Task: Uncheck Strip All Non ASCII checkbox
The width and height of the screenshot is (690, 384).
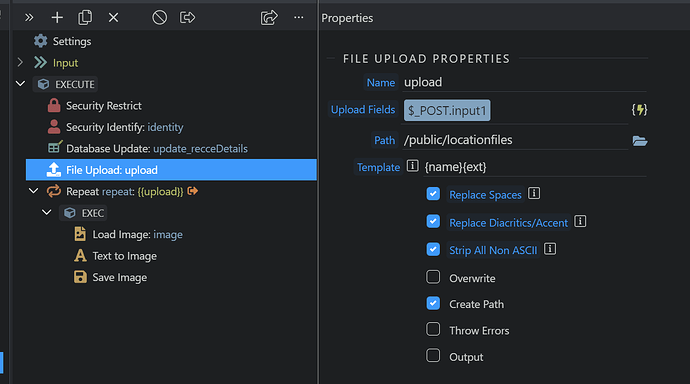Action: 433,249
